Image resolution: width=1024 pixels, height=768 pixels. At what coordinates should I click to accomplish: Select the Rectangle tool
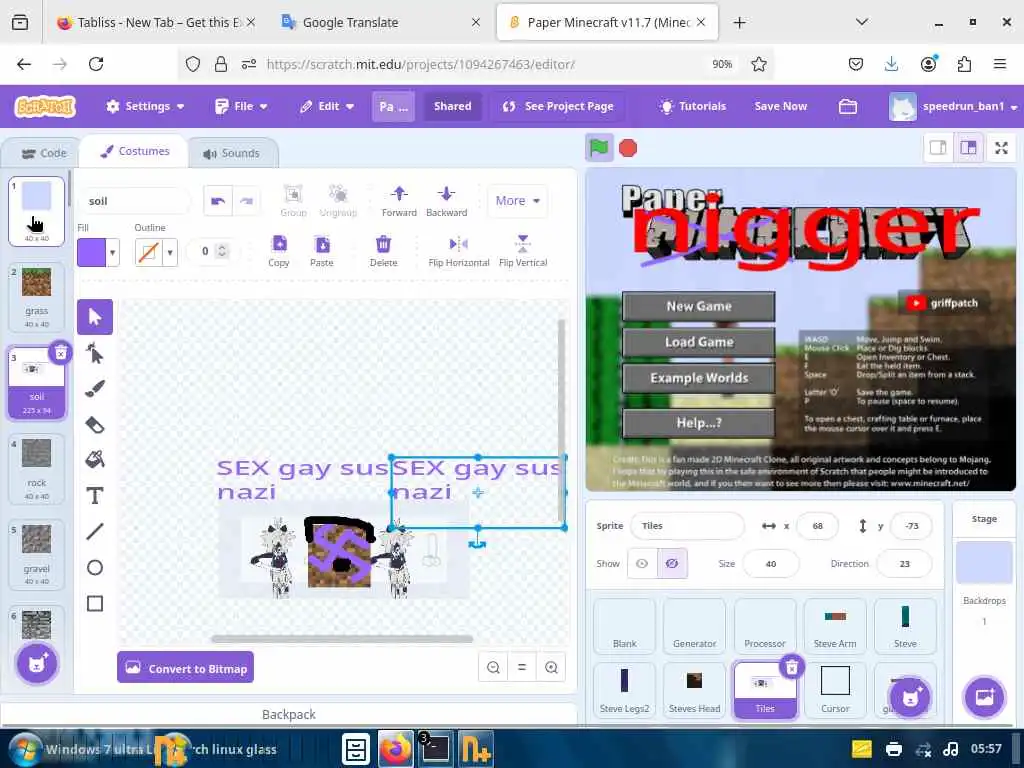coord(95,603)
